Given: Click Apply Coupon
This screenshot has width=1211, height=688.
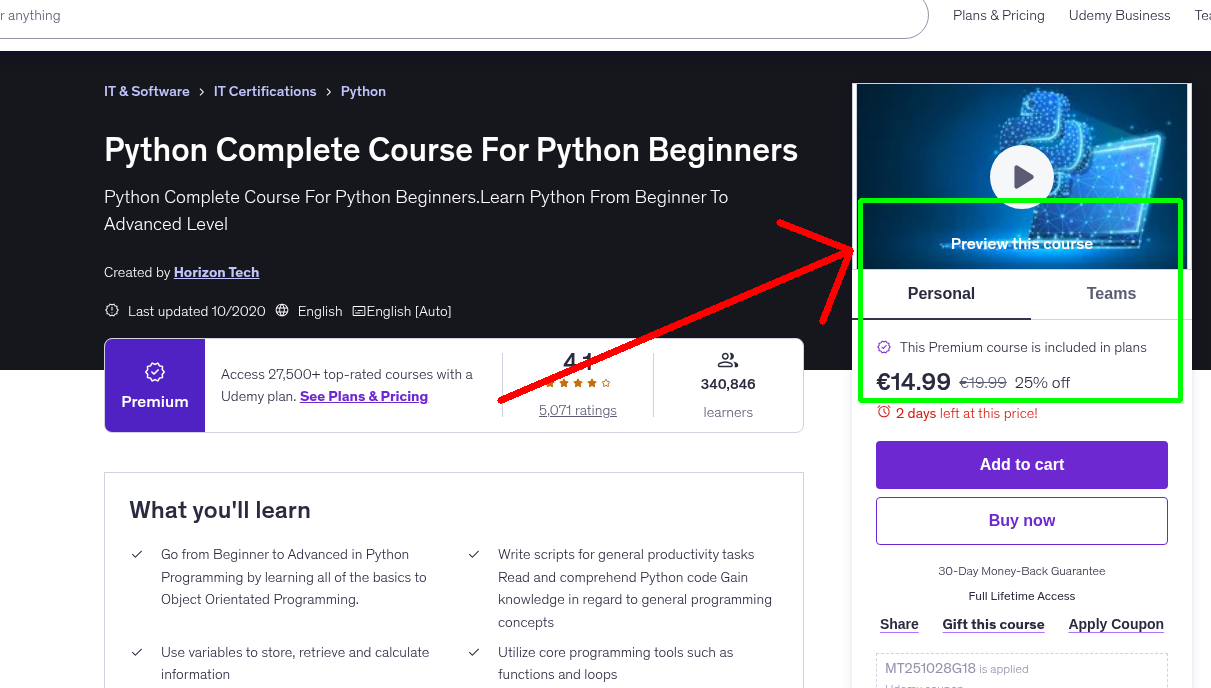Looking at the screenshot, I should (x=1116, y=624).
